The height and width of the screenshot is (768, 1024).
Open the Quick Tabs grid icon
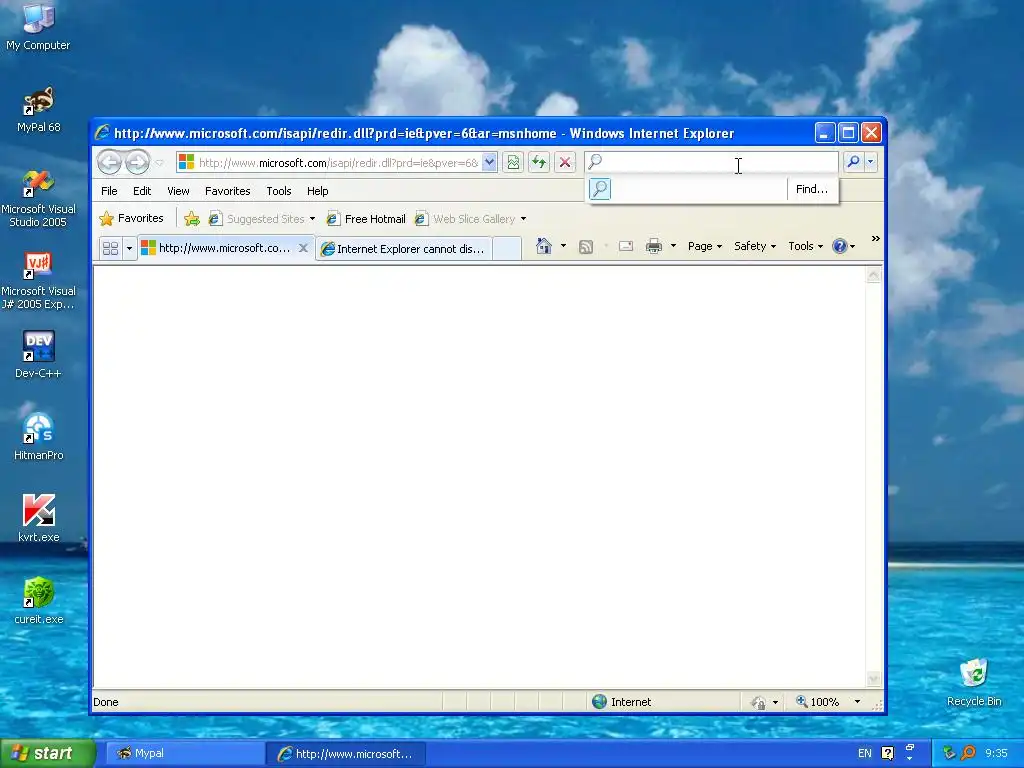(110, 248)
